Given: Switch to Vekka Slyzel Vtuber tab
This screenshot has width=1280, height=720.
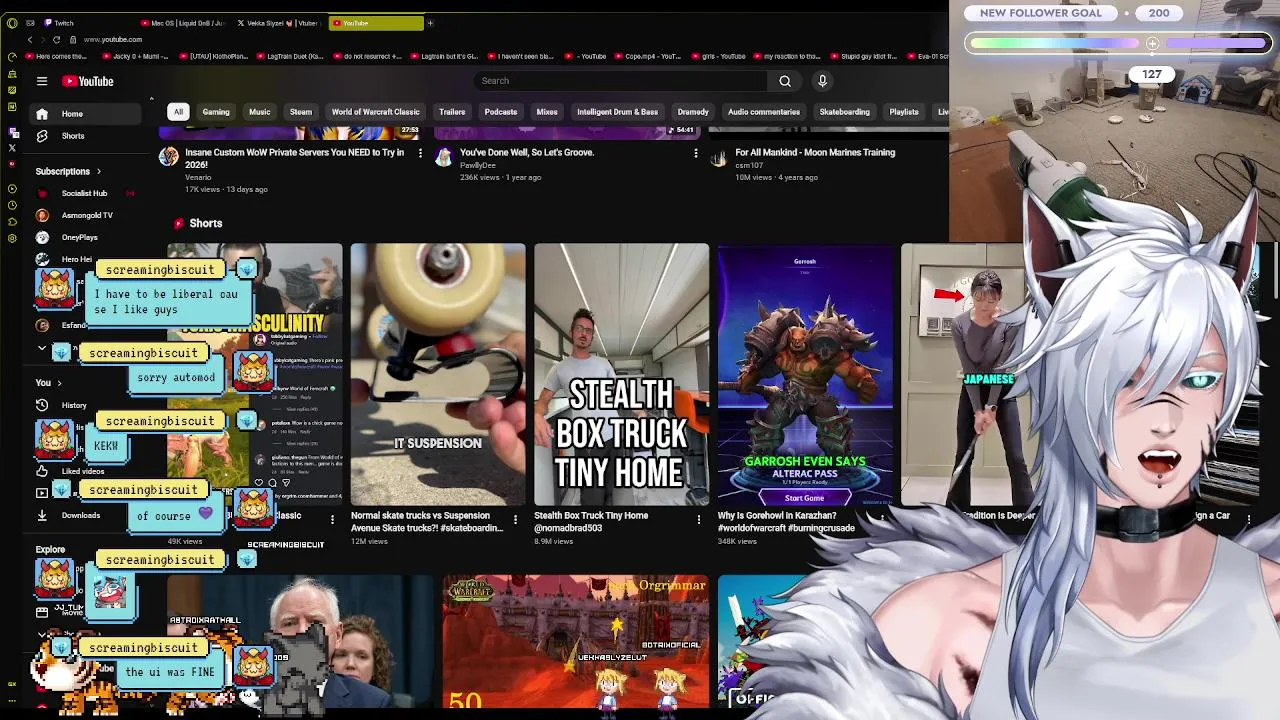Looking at the screenshot, I should 280,23.
